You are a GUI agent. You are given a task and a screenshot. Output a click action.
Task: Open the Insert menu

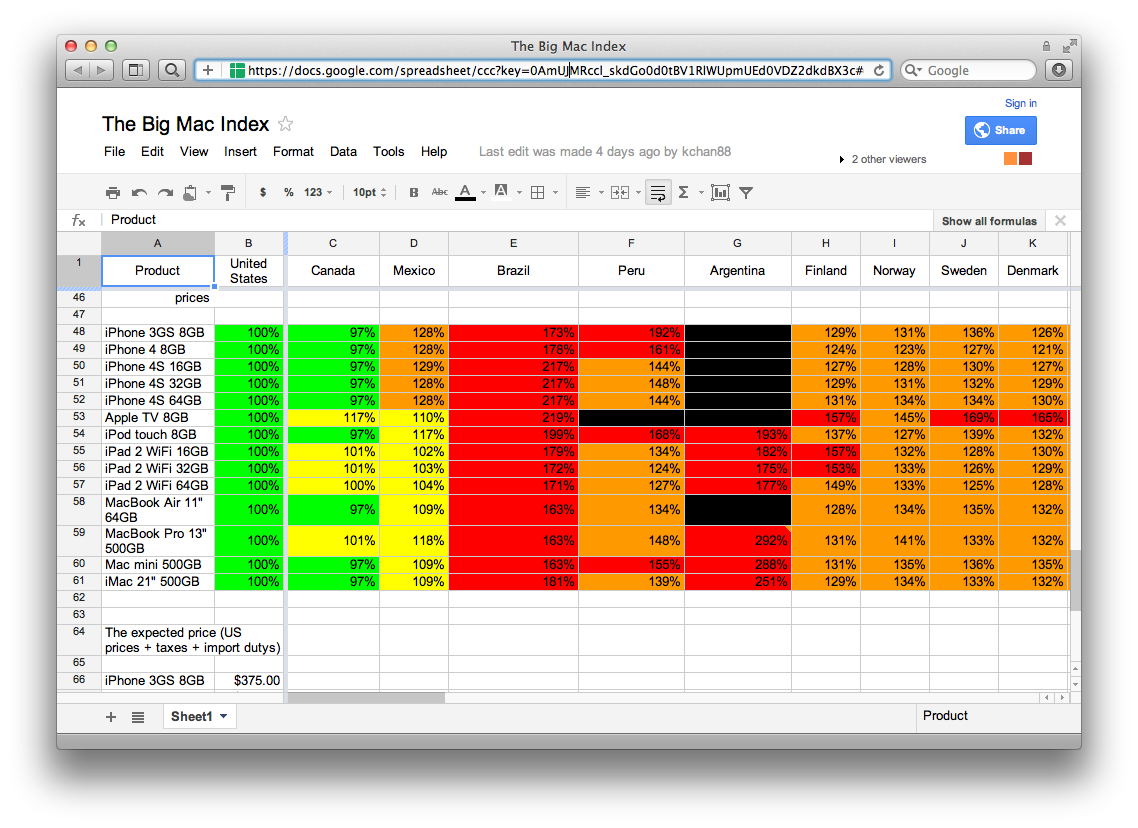(x=240, y=152)
